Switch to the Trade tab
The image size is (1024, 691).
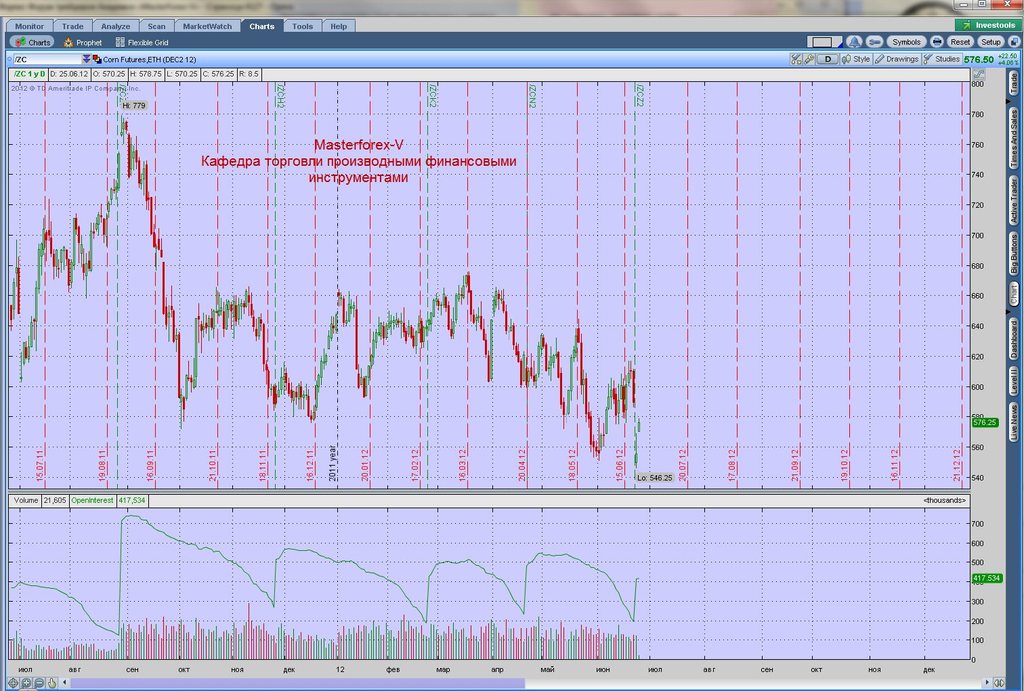(x=72, y=26)
